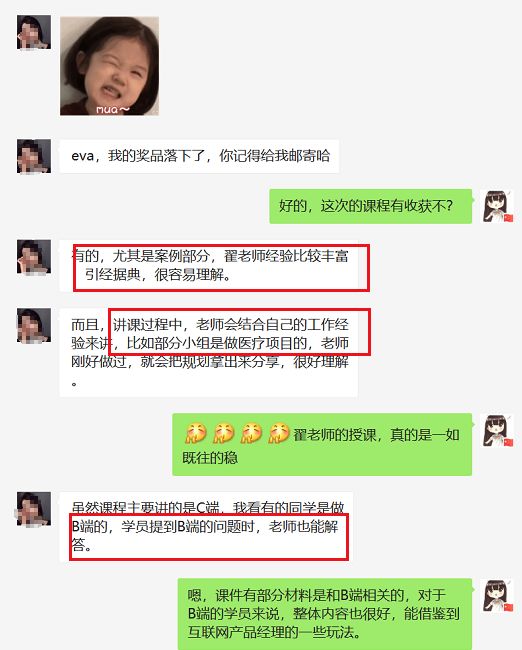Click avatar beside '而且，讲课过程中' message
Image resolution: width=522 pixels, height=650 pixels.
coord(34,325)
